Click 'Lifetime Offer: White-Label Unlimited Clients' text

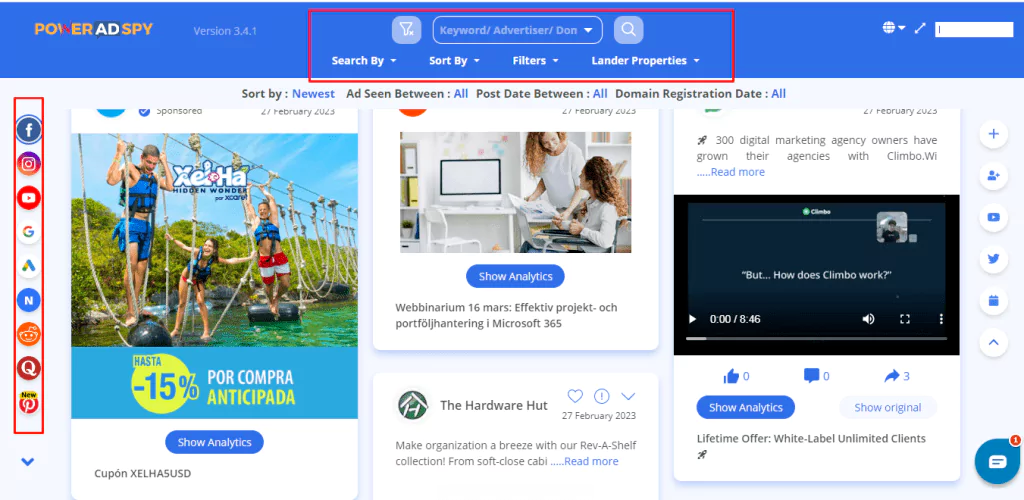click(x=811, y=439)
